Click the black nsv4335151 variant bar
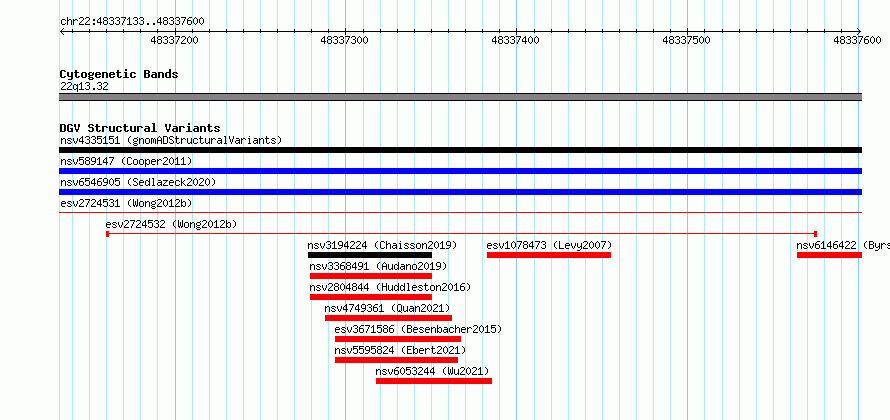890x420 pixels. point(460,150)
